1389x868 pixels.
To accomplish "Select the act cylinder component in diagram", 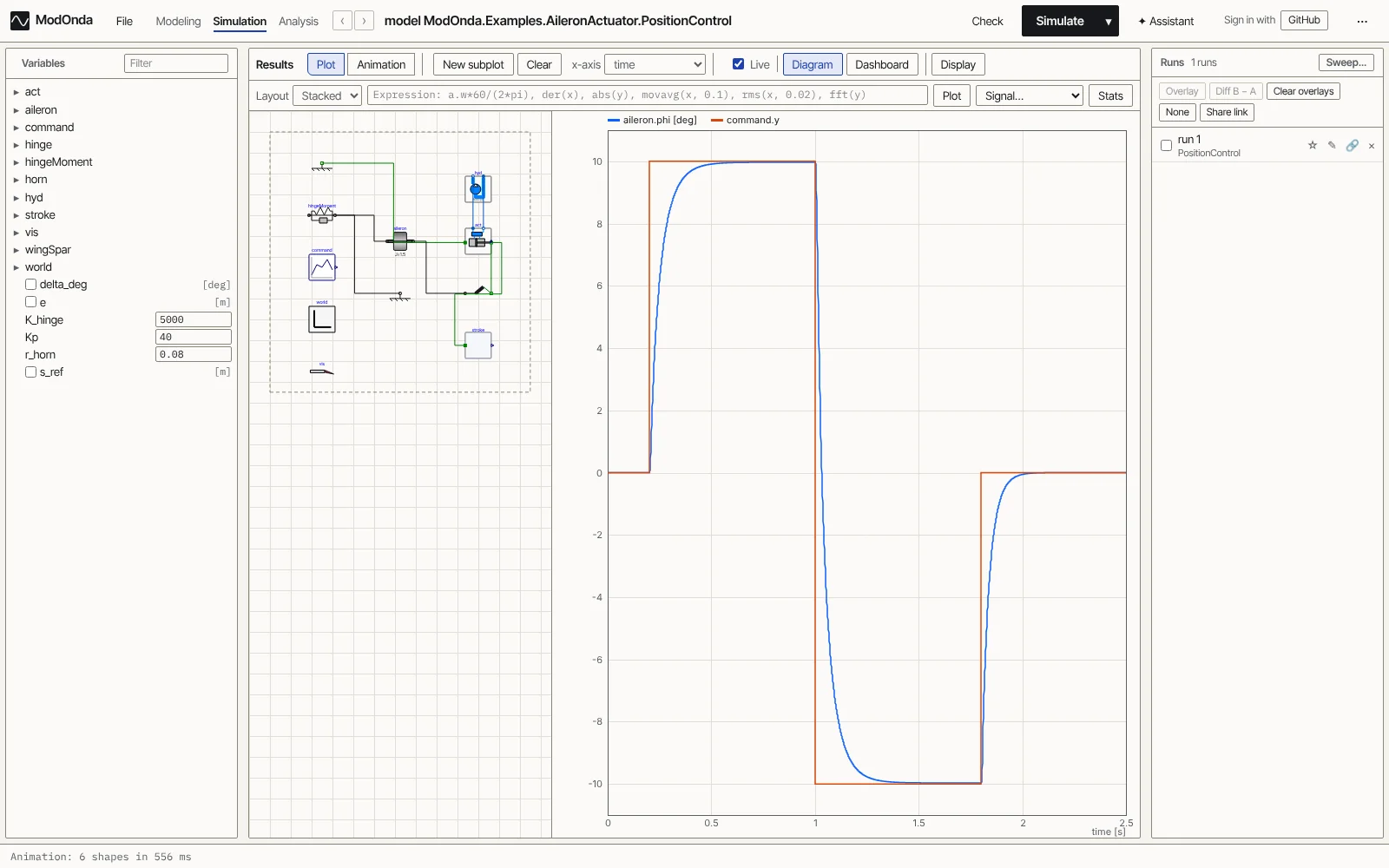I will 477,240.
